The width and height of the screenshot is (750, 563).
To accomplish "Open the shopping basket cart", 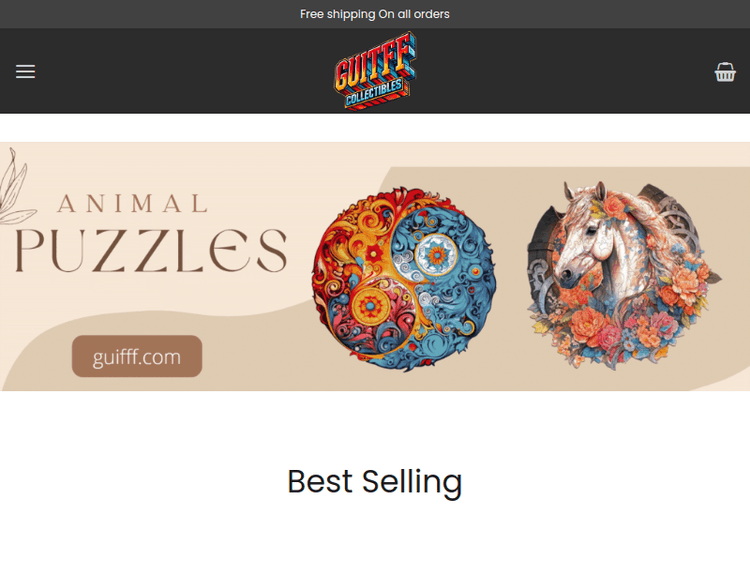I will point(725,72).
